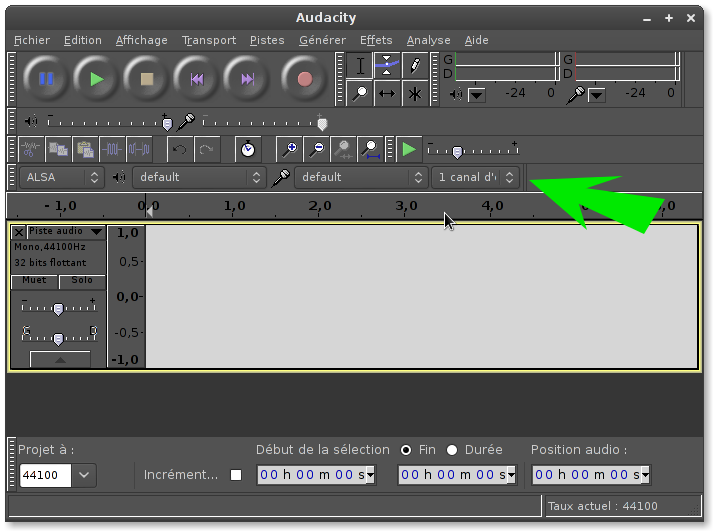Open the Pistes menu
This screenshot has height=531, width=713.
[x=267, y=40]
